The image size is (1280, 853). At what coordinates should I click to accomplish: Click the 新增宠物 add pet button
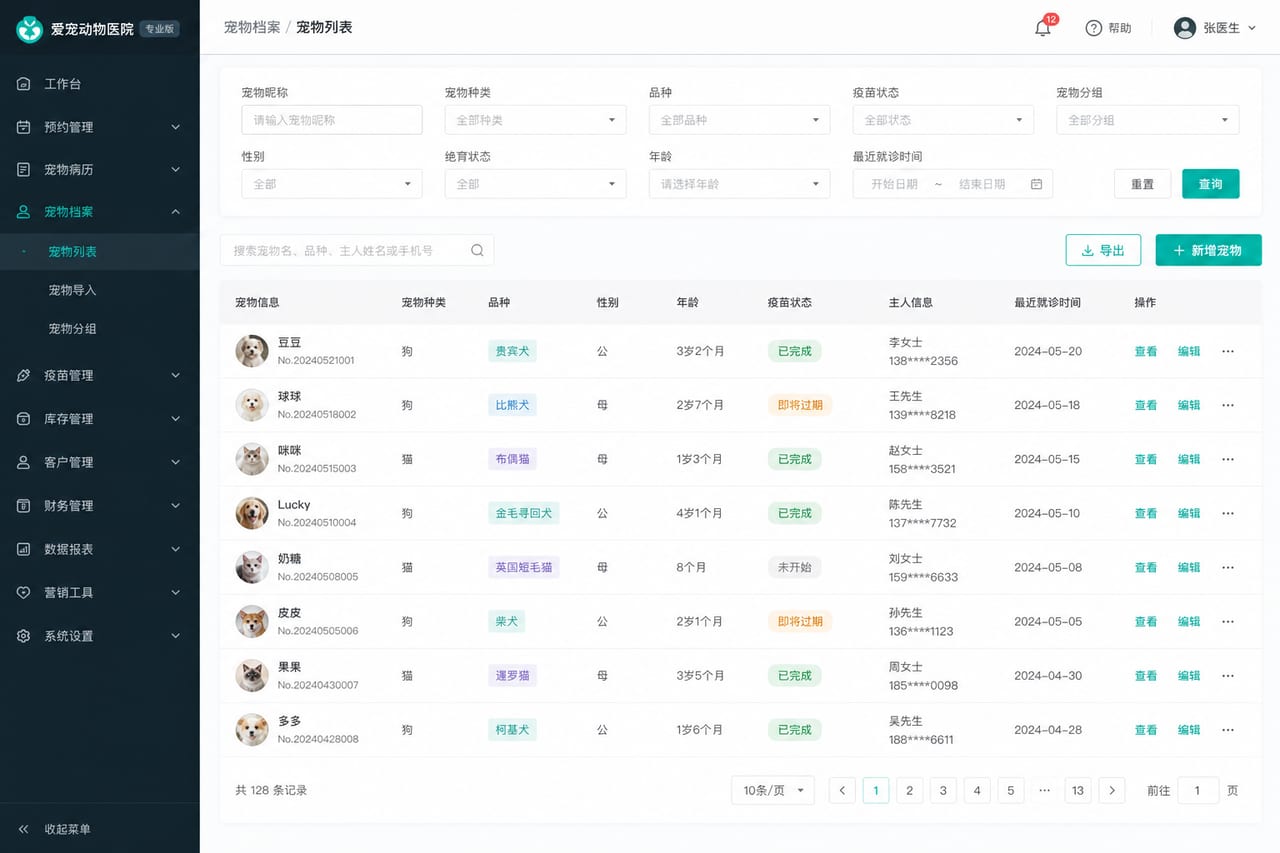pos(1208,250)
